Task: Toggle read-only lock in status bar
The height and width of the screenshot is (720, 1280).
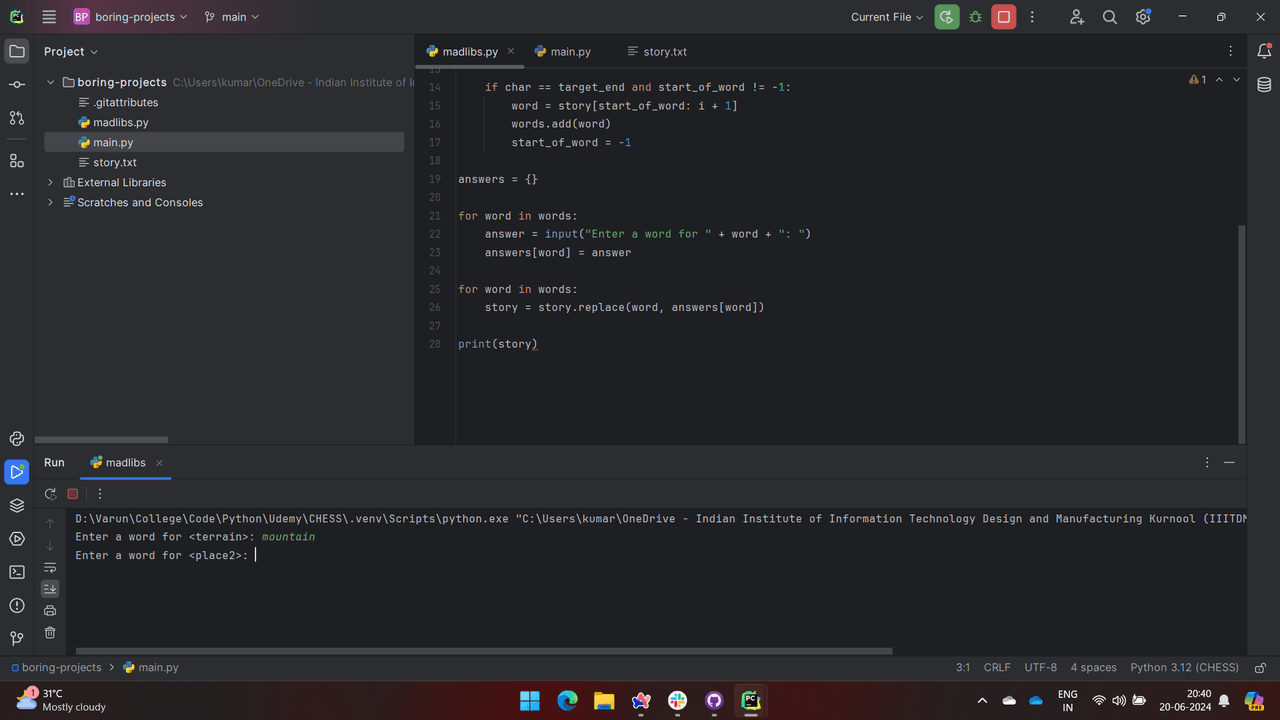Action: pyautogui.click(x=1260, y=667)
